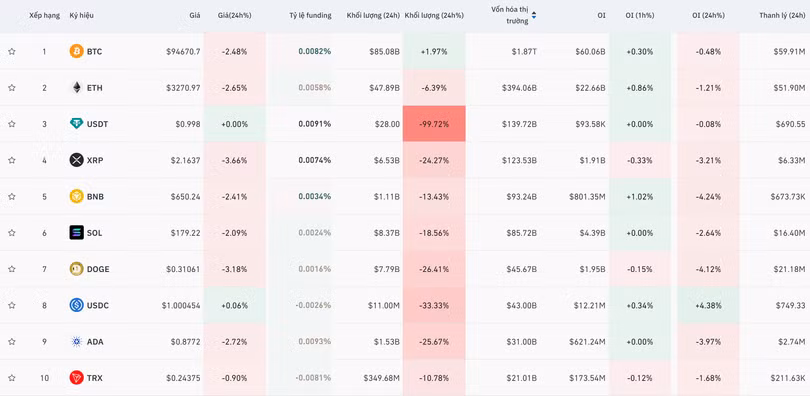Open the DOGE symbol link
Image resolution: width=810 pixels, height=396 pixels.
pyautogui.click(x=98, y=269)
